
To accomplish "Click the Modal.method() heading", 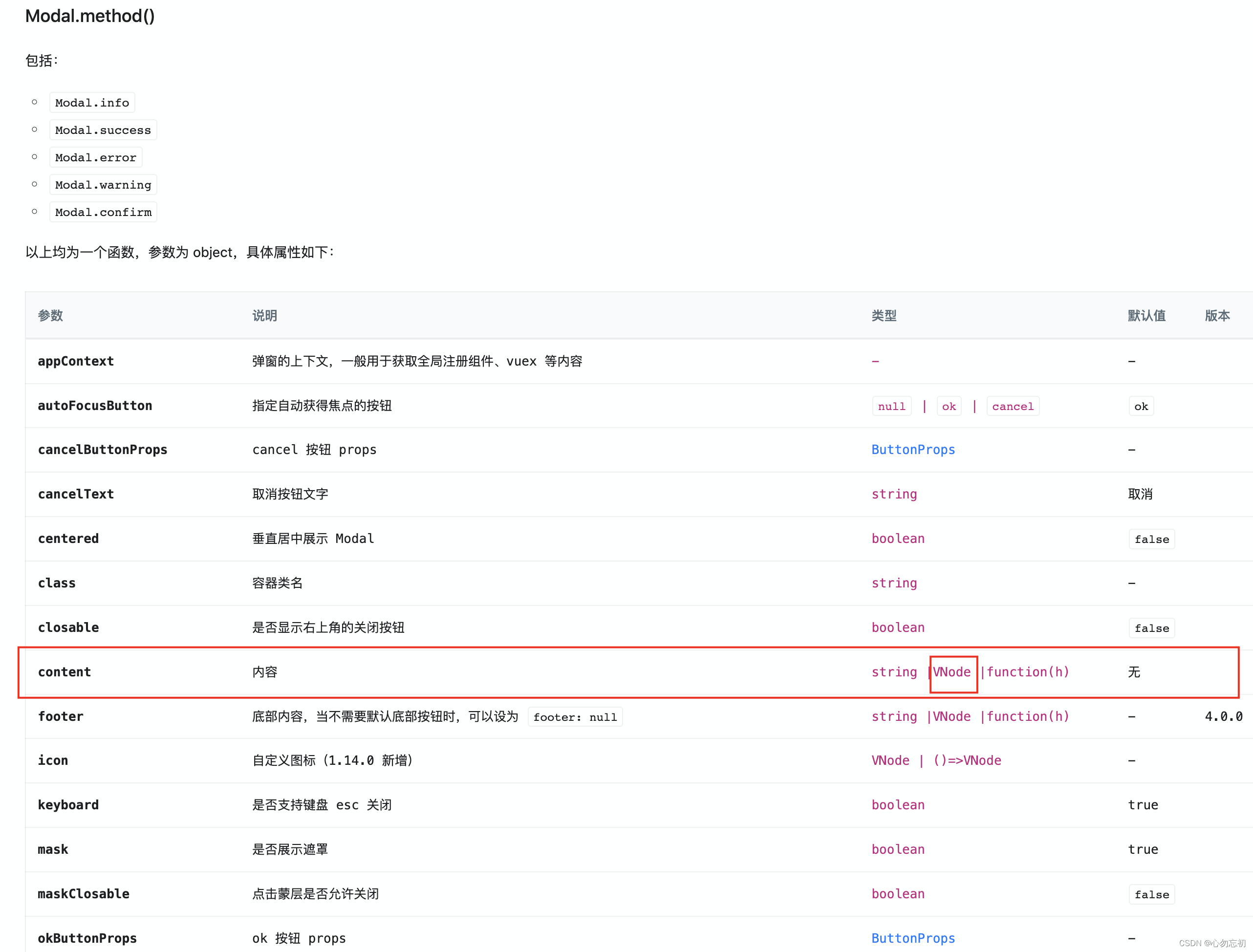I will 89,16.
